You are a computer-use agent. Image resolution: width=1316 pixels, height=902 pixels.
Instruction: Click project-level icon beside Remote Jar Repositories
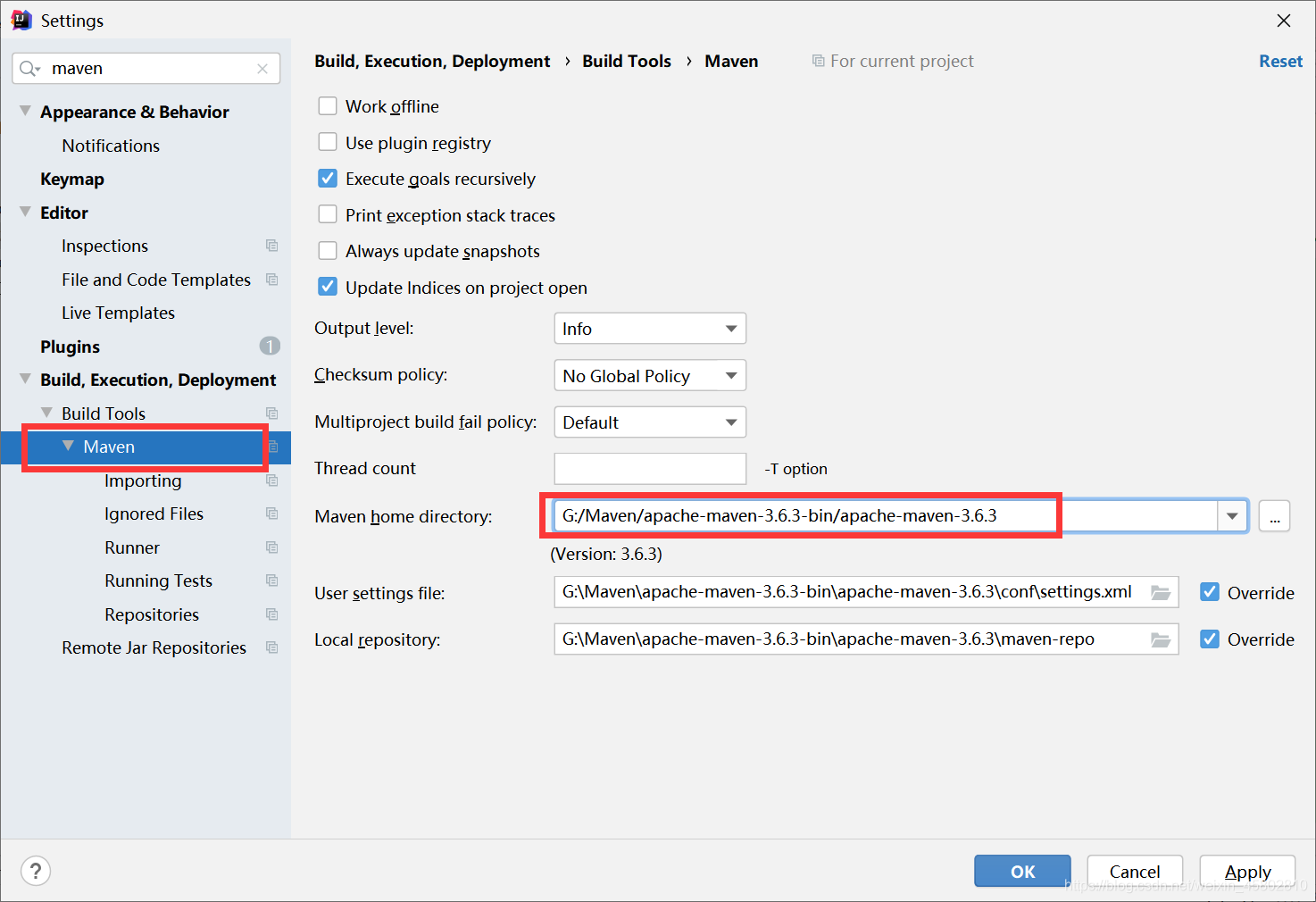tap(272, 647)
